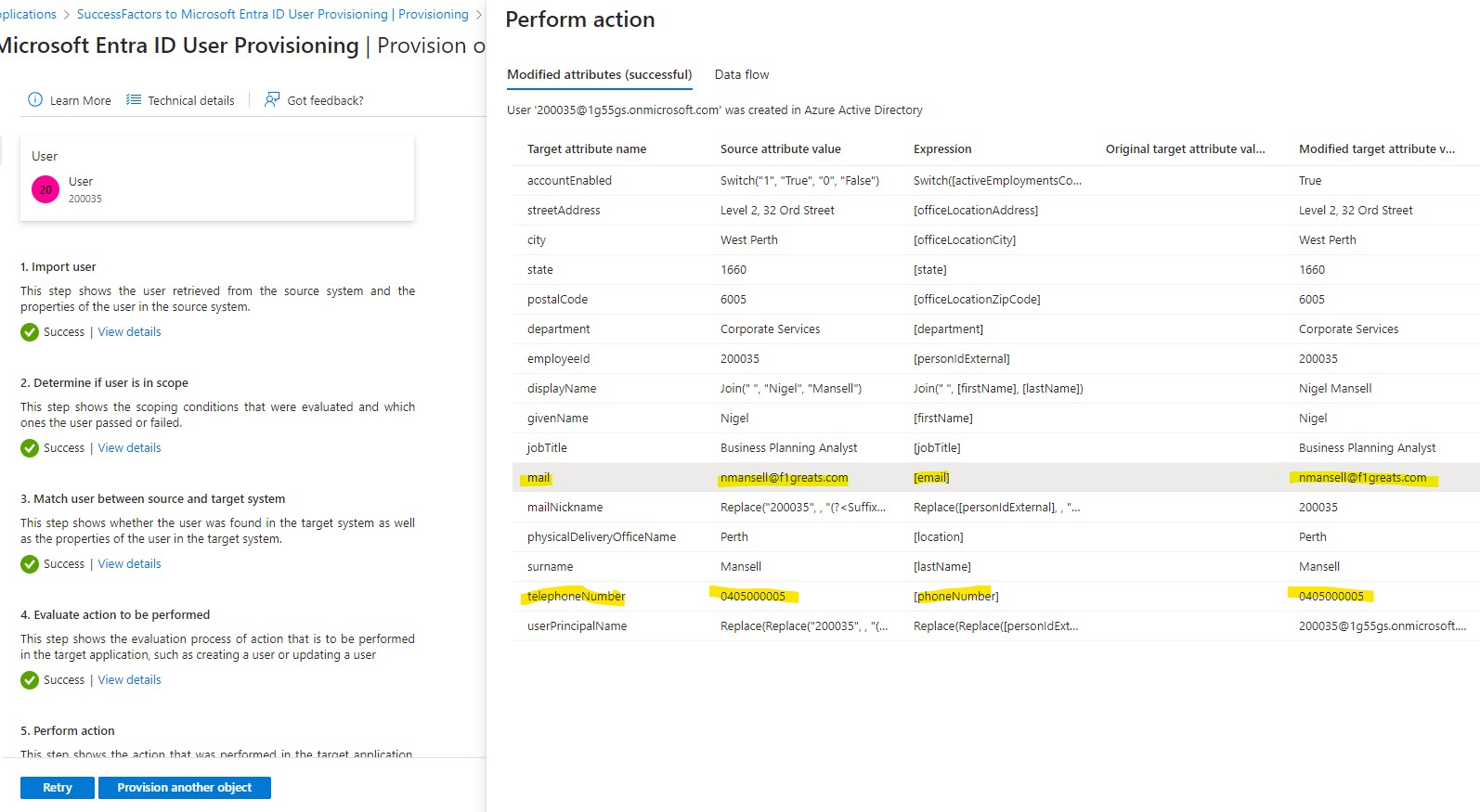Click the green checkmark for Import user
The width and height of the screenshot is (1480, 812).
29,331
